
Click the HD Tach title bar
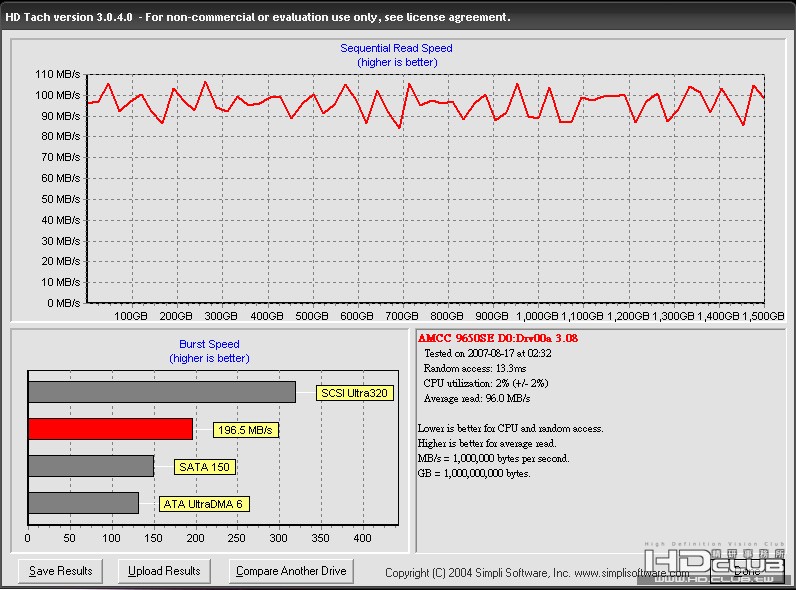[260, 17]
